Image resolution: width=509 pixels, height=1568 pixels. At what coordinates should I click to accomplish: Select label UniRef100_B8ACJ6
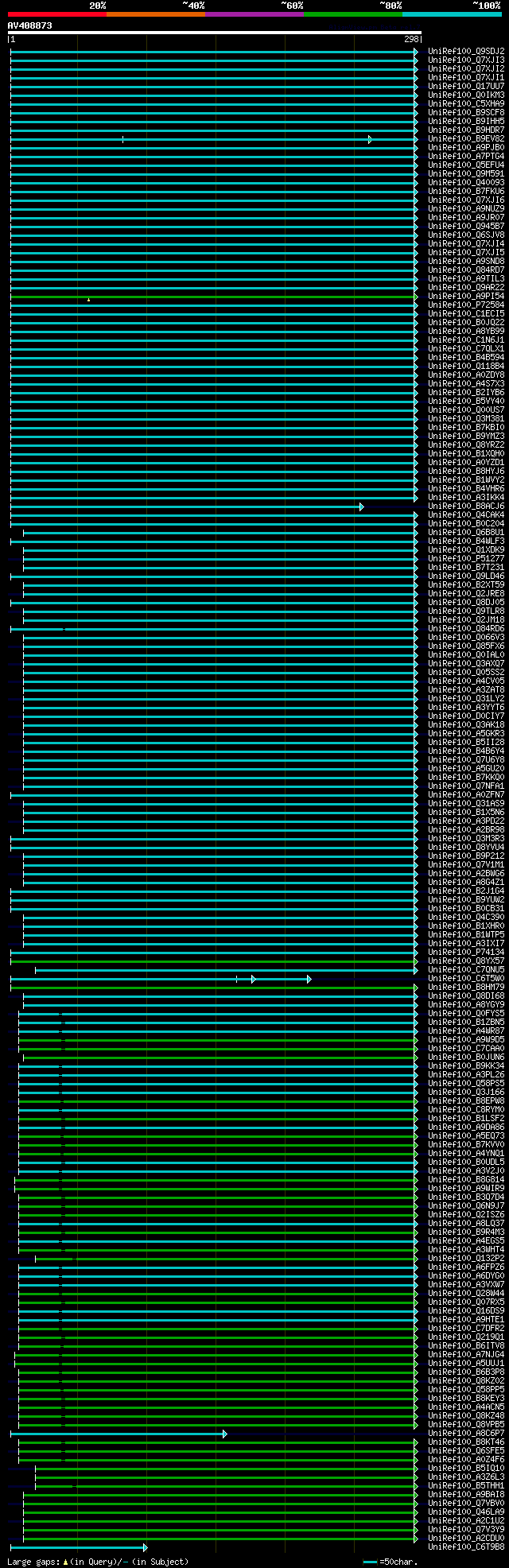[x=466, y=506]
